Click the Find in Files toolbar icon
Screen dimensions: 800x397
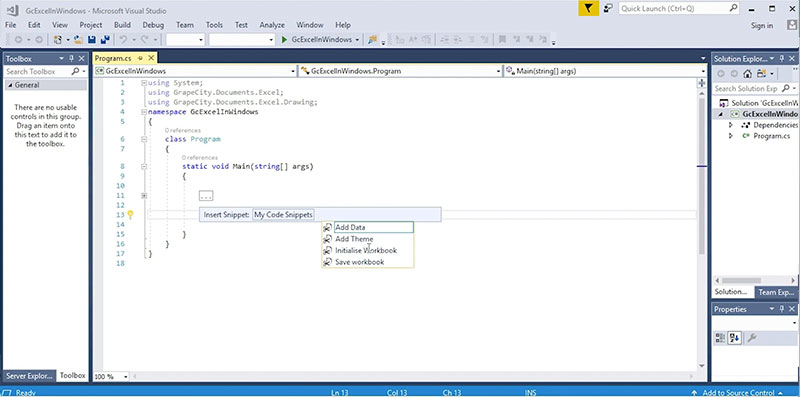pyautogui.click(x=372, y=39)
